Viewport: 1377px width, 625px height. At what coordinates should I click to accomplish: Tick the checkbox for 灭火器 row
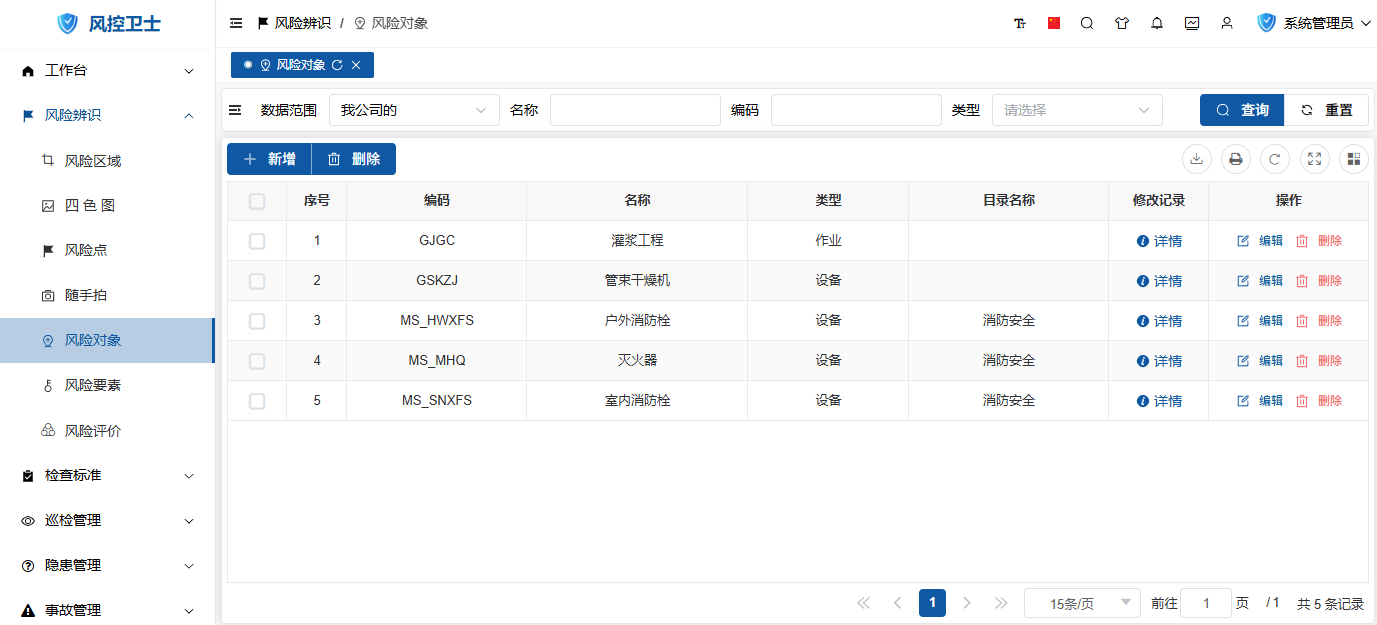click(x=257, y=361)
